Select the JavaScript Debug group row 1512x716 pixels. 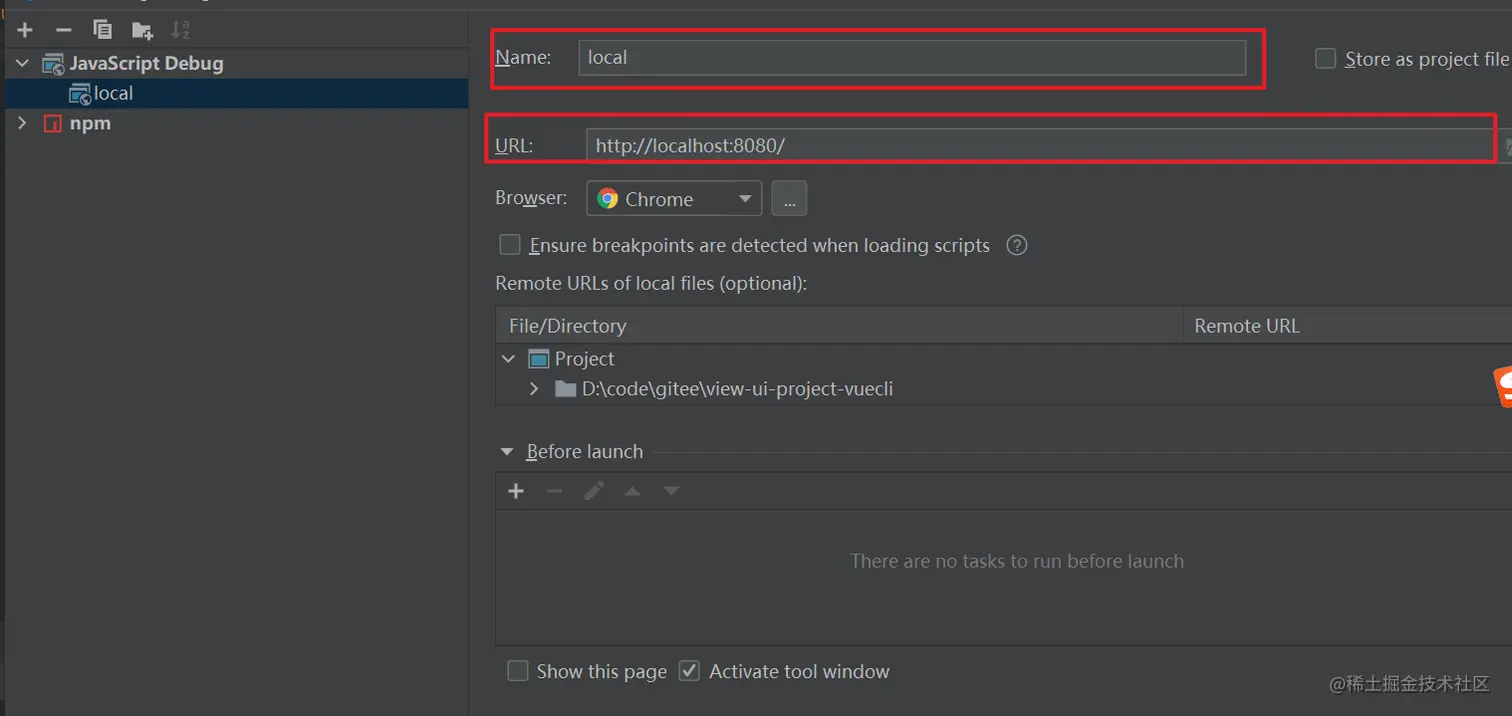point(236,63)
